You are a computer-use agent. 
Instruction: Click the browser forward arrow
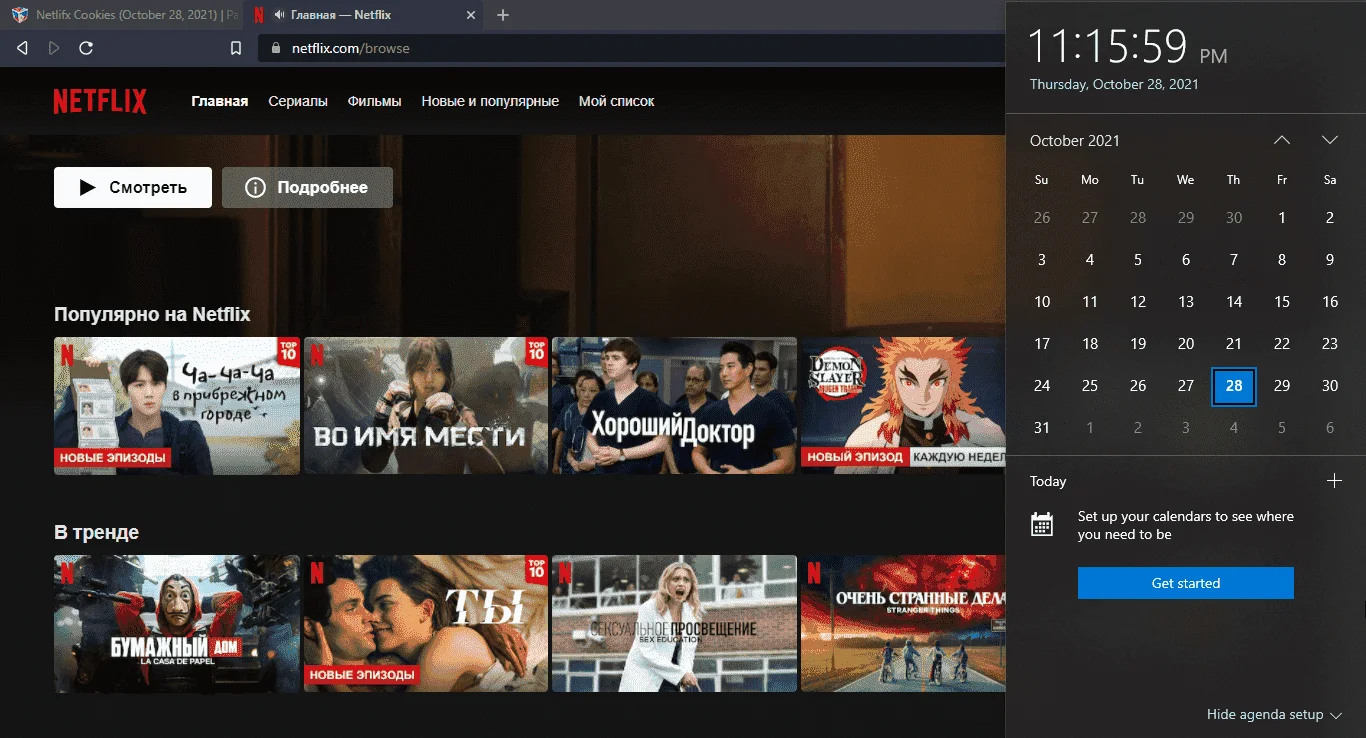click(54, 48)
